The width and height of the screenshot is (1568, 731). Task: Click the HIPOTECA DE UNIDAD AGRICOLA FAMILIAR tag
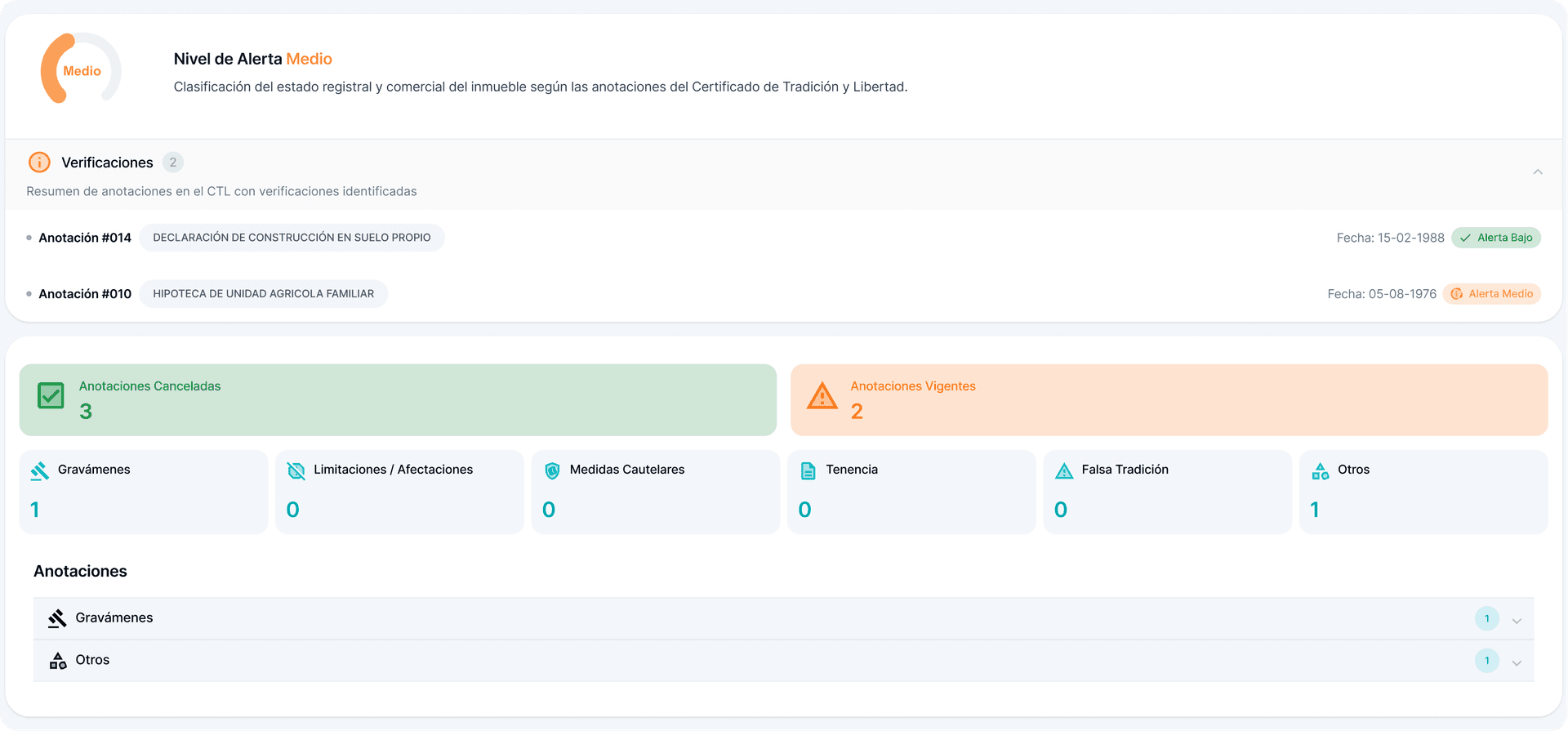coord(263,294)
